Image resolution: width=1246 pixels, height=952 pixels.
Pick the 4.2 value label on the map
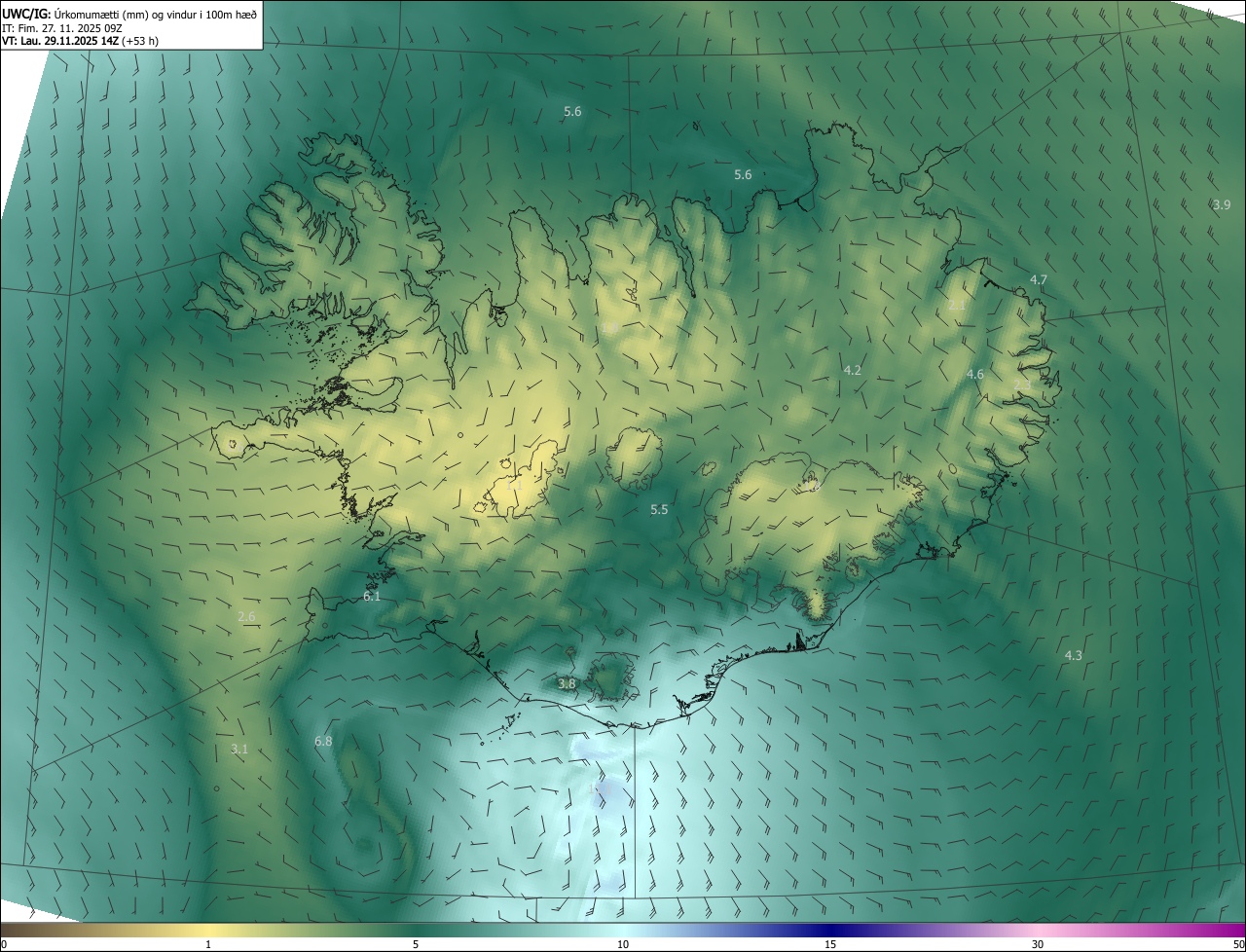(x=853, y=370)
